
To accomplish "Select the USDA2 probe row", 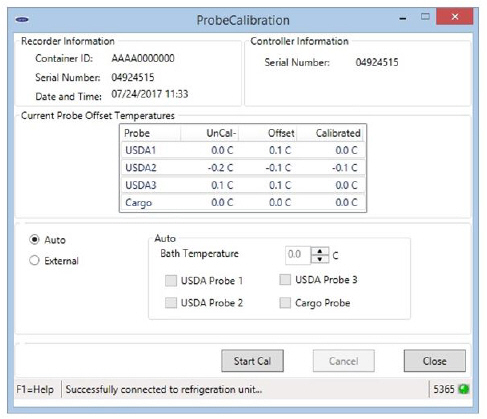I will click(x=243, y=167).
